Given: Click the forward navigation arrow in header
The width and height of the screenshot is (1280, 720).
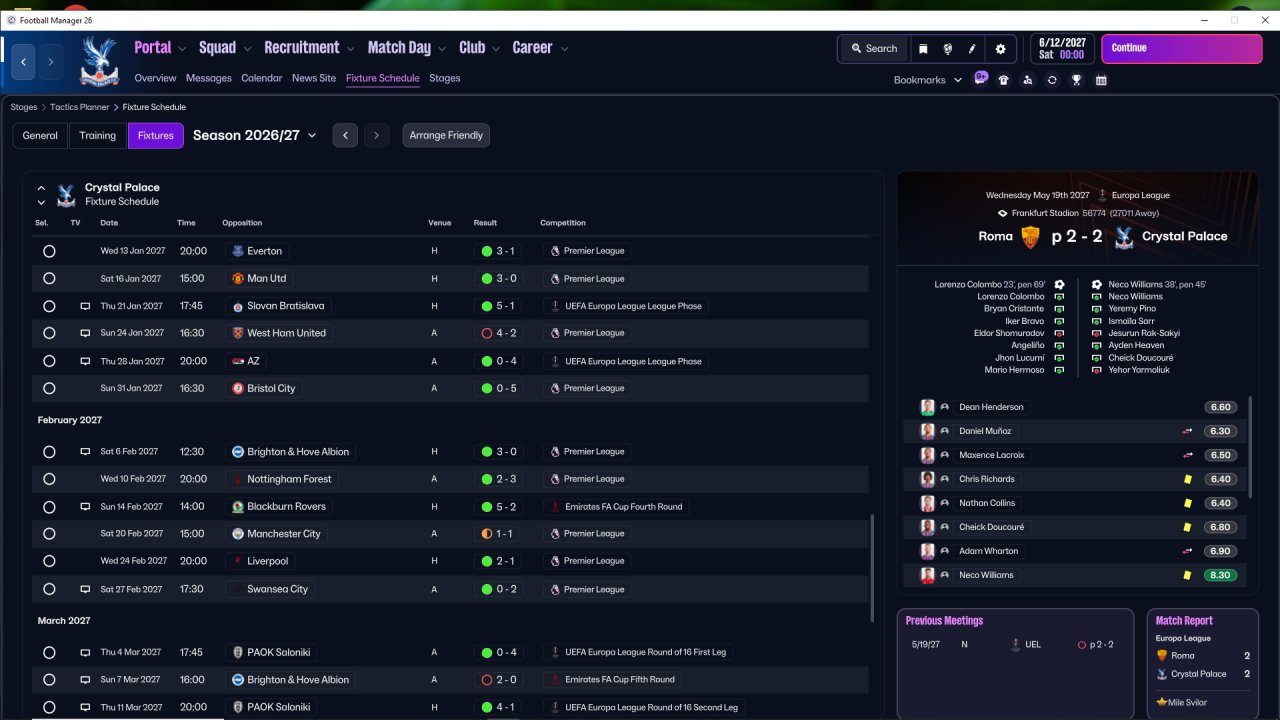Looking at the screenshot, I should [x=50, y=62].
